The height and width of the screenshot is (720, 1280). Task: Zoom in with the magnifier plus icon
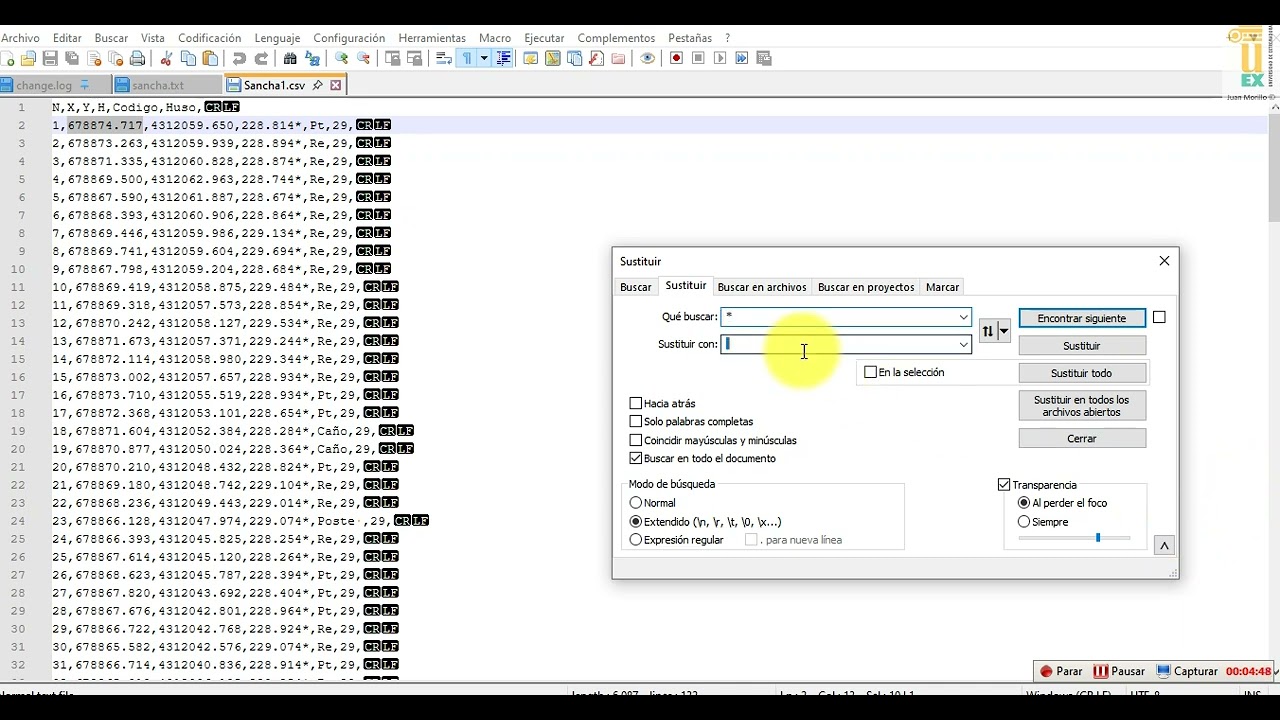(341, 58)
